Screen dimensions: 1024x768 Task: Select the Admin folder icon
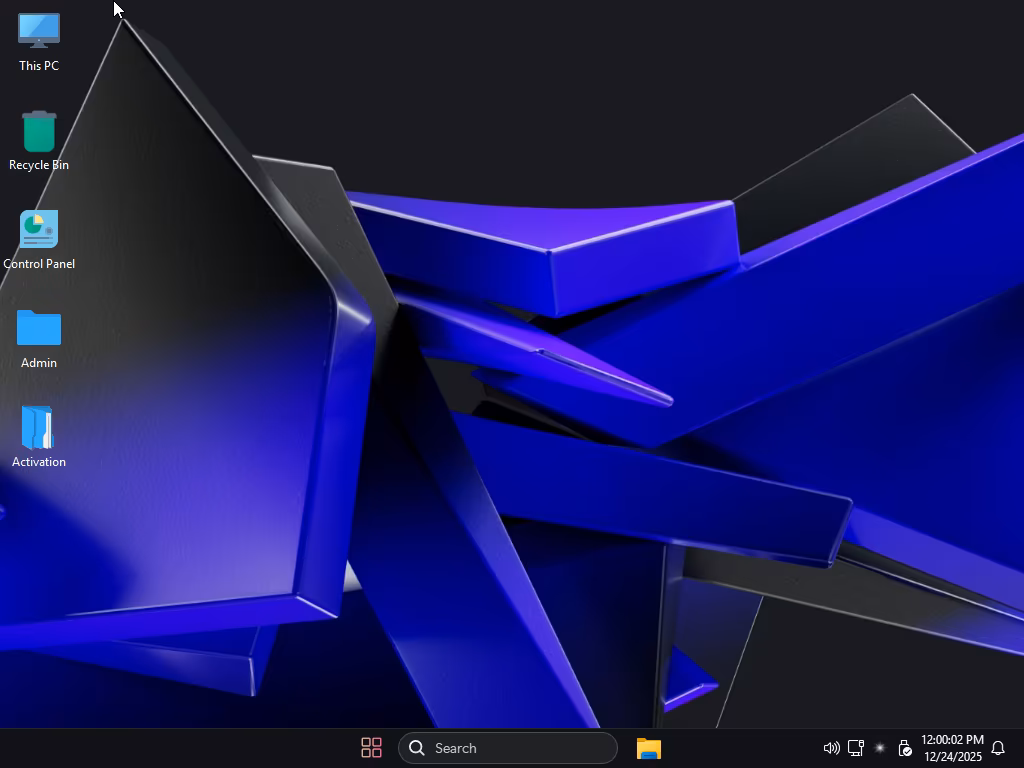click(x=39, y=328)
